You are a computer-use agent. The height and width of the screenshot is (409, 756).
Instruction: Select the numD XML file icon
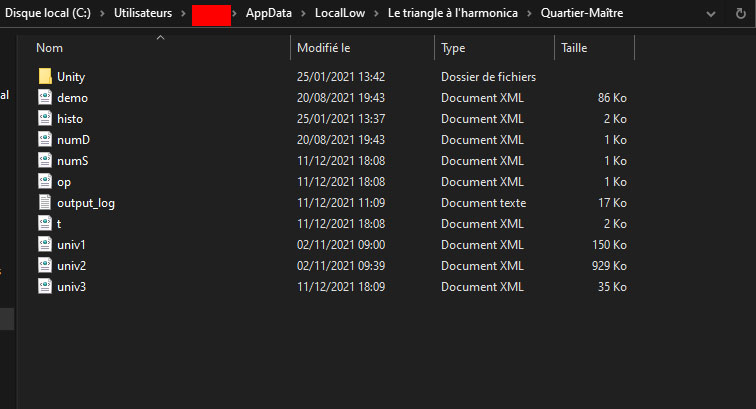point(45,140)
